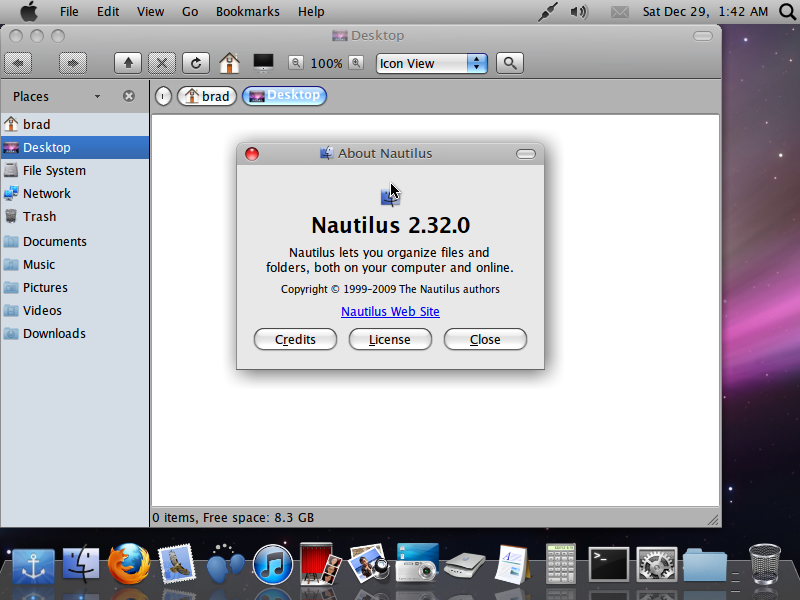Viewport: 800px width, 600px height.
Task: Click the network plug icon in menu bar
Action: pos(548,11)
